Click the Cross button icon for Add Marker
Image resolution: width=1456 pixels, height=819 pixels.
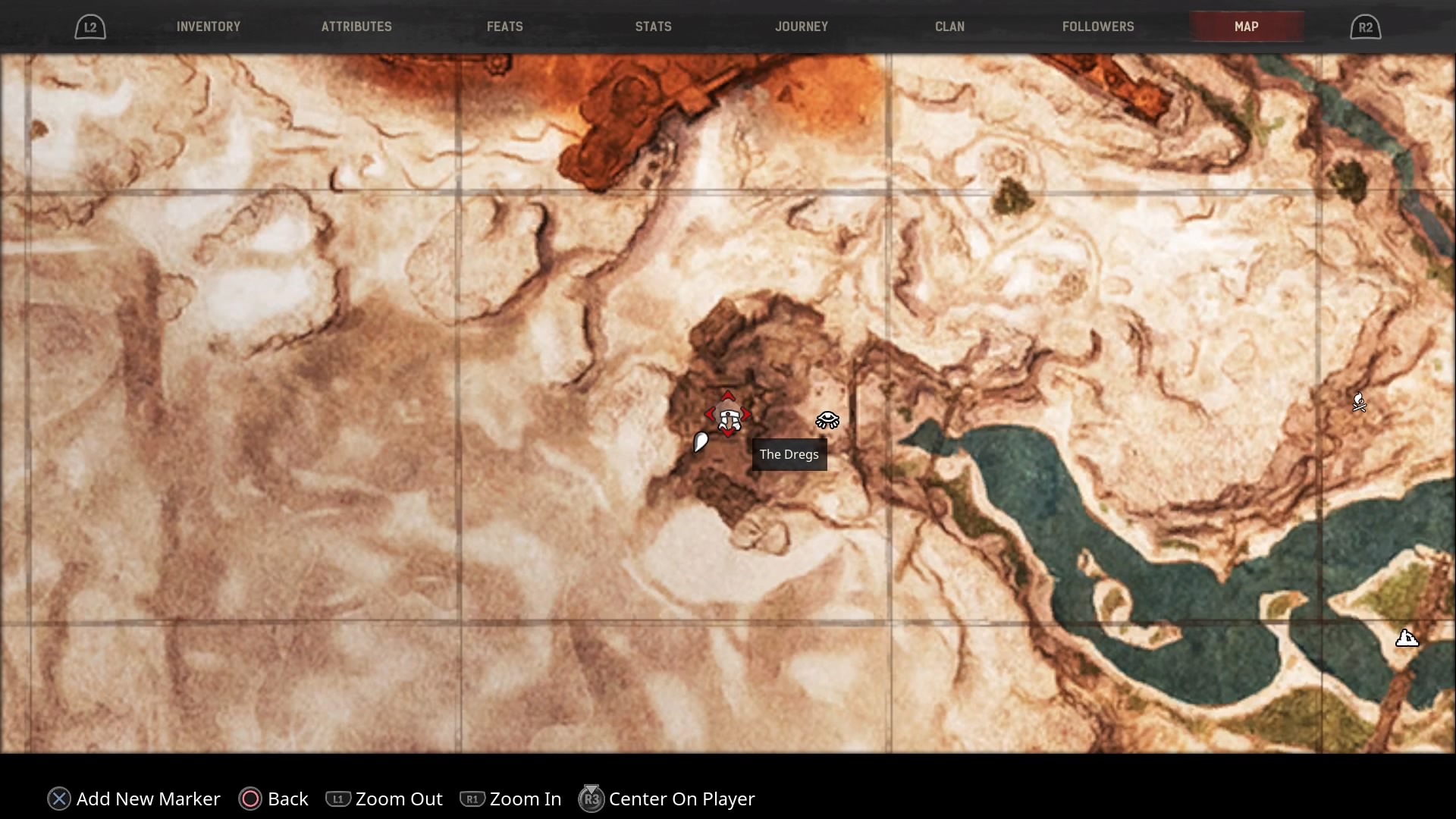[59, 799]
